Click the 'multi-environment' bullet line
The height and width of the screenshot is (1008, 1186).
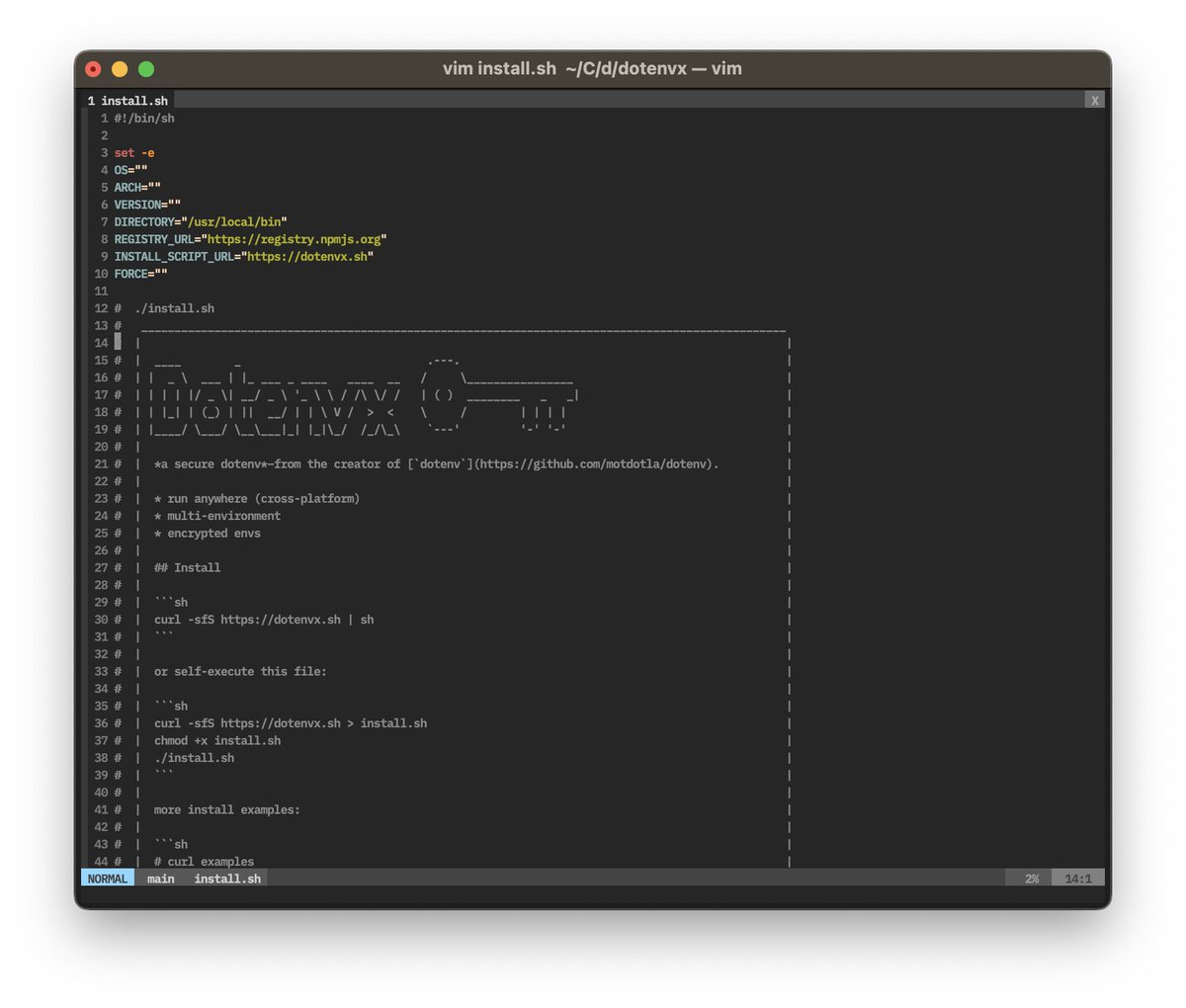[x=217, y=516]
